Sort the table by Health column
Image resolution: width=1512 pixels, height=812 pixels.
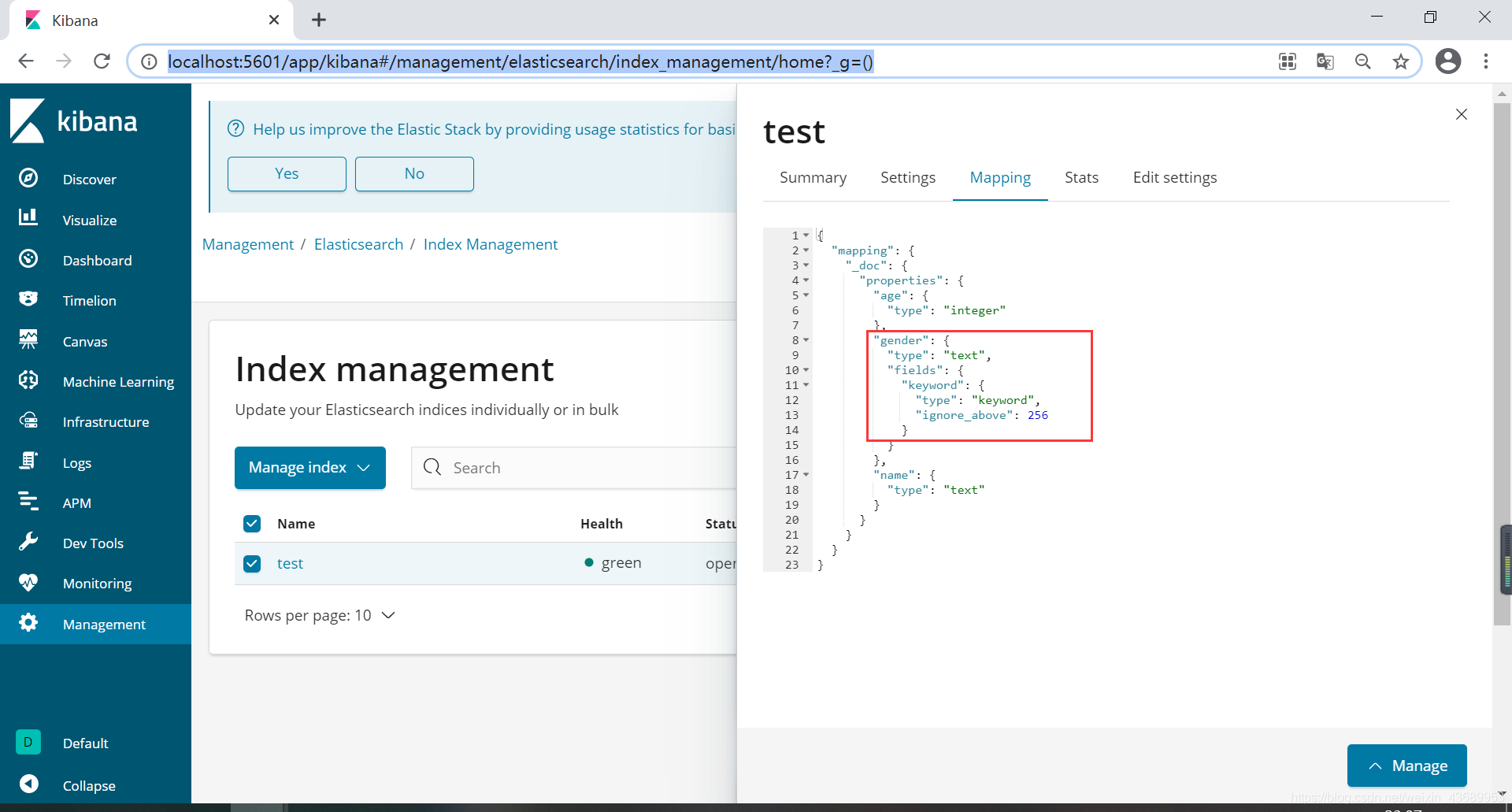(602, 524)
